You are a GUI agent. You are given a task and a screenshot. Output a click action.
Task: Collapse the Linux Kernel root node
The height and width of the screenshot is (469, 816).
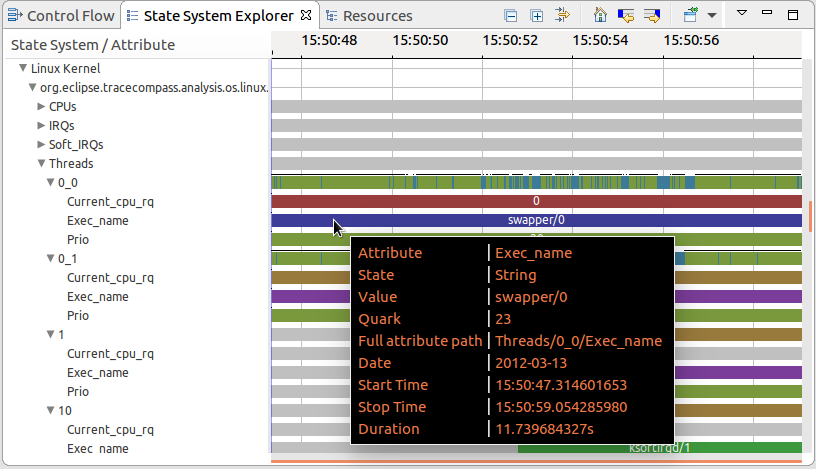coord(23,69)
